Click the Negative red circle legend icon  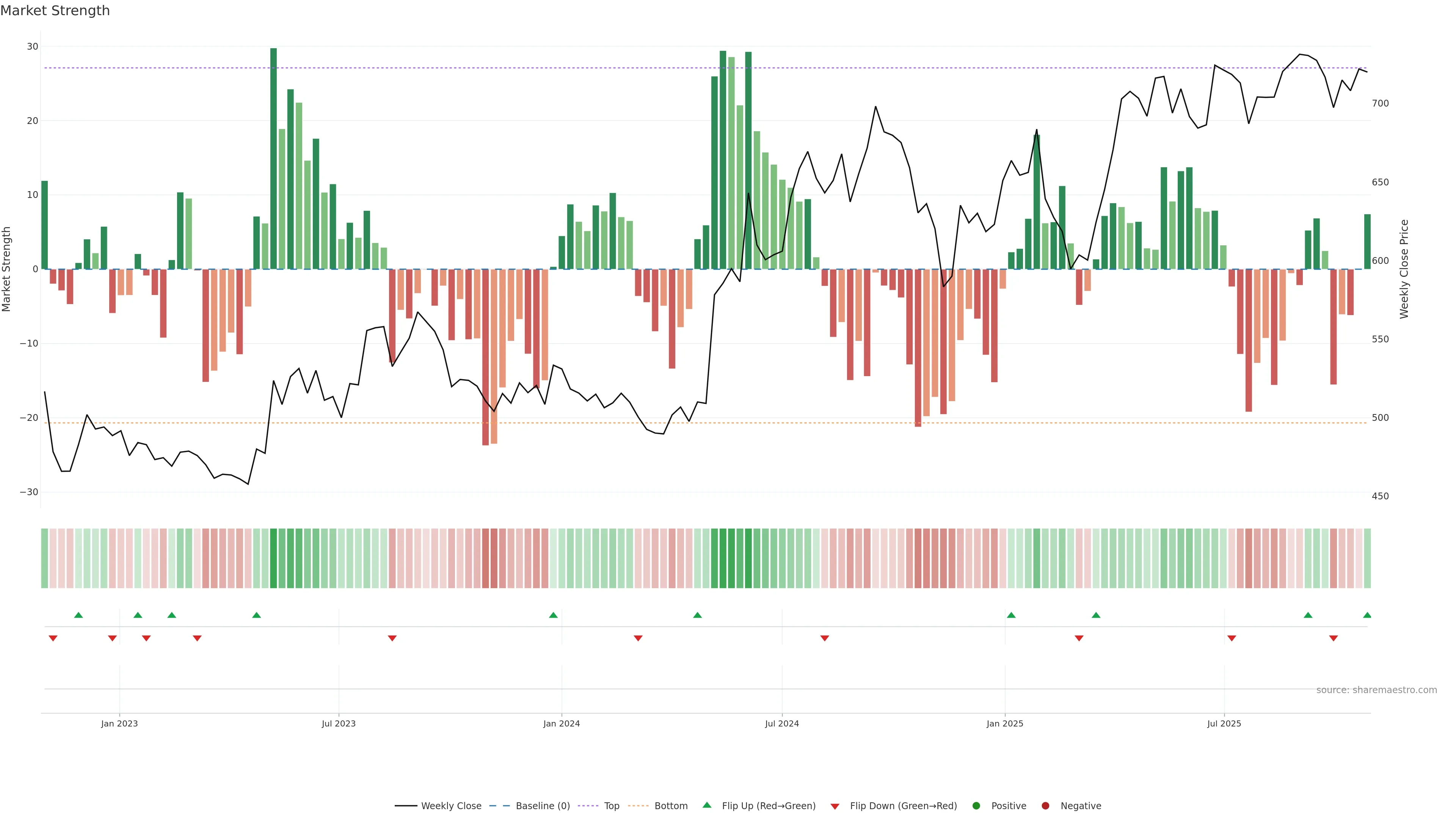pyautogui.click(x=1045, y=805)
